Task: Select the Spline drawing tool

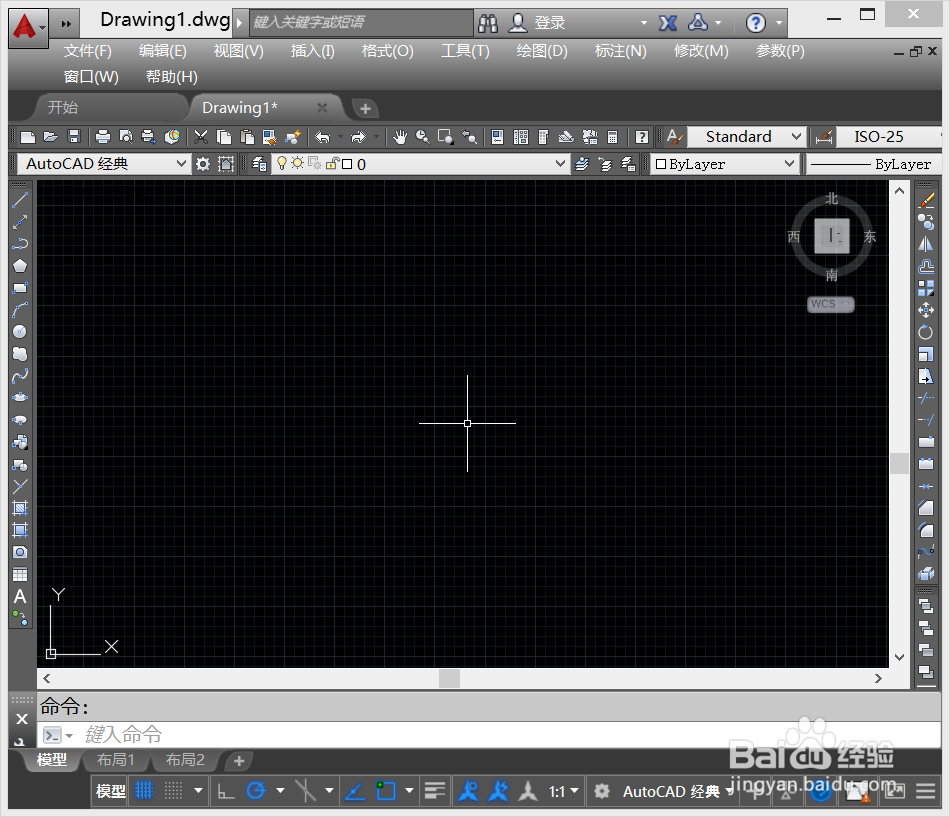Action: 20,376
